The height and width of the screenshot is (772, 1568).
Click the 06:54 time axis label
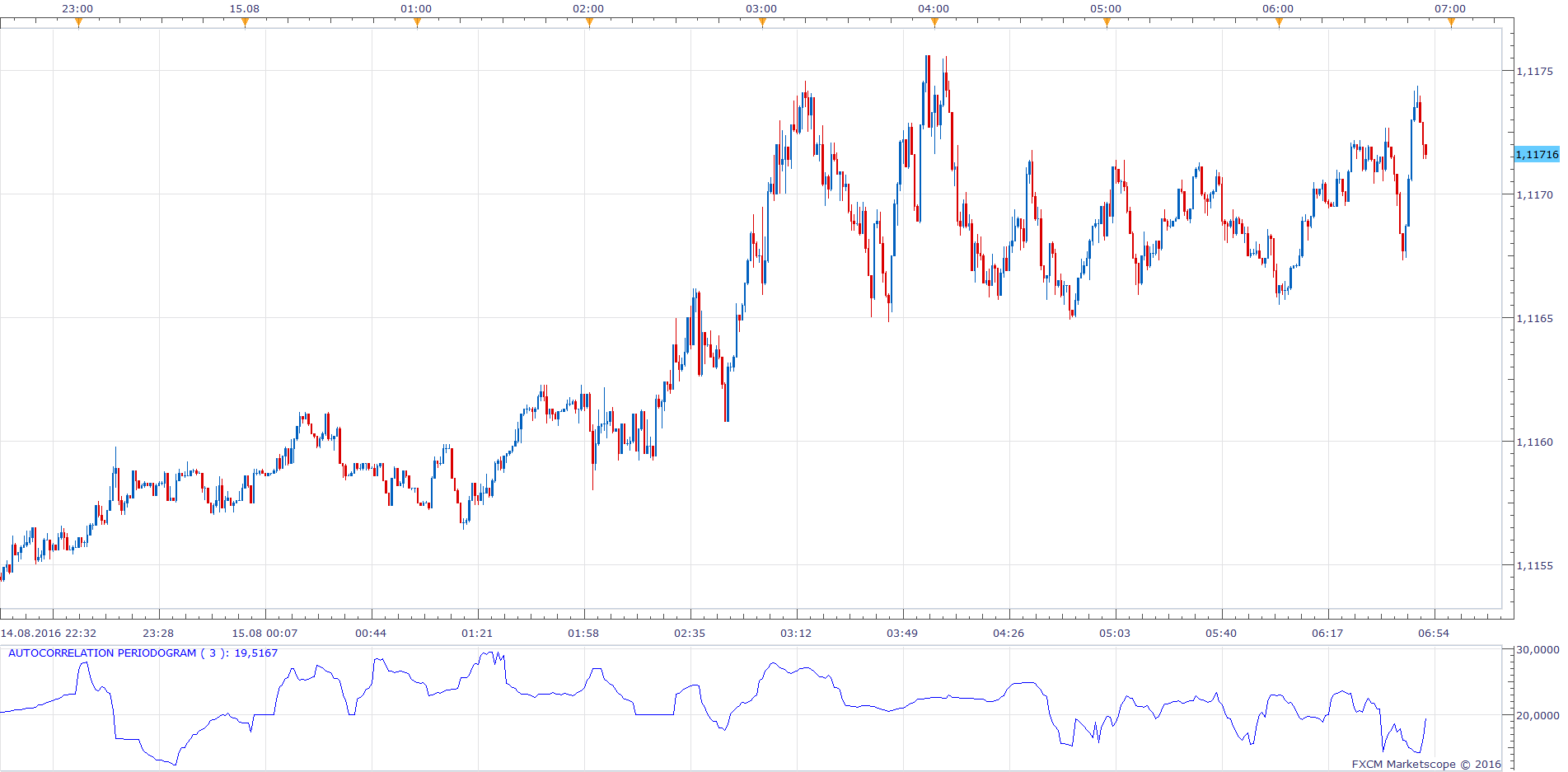click(x=1434, y=633)
